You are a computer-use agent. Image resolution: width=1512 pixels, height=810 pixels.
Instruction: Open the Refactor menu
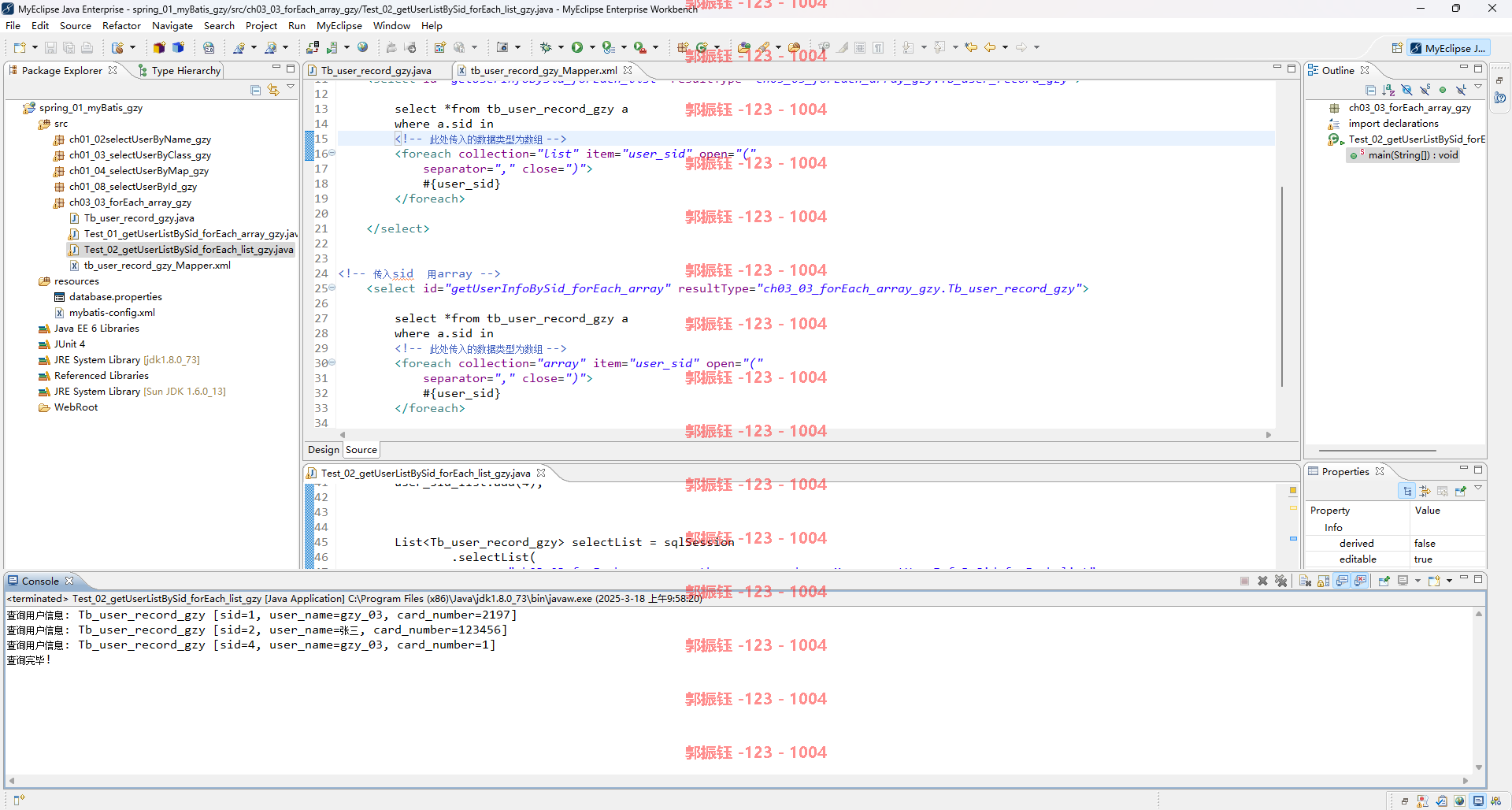click(121, 25)
